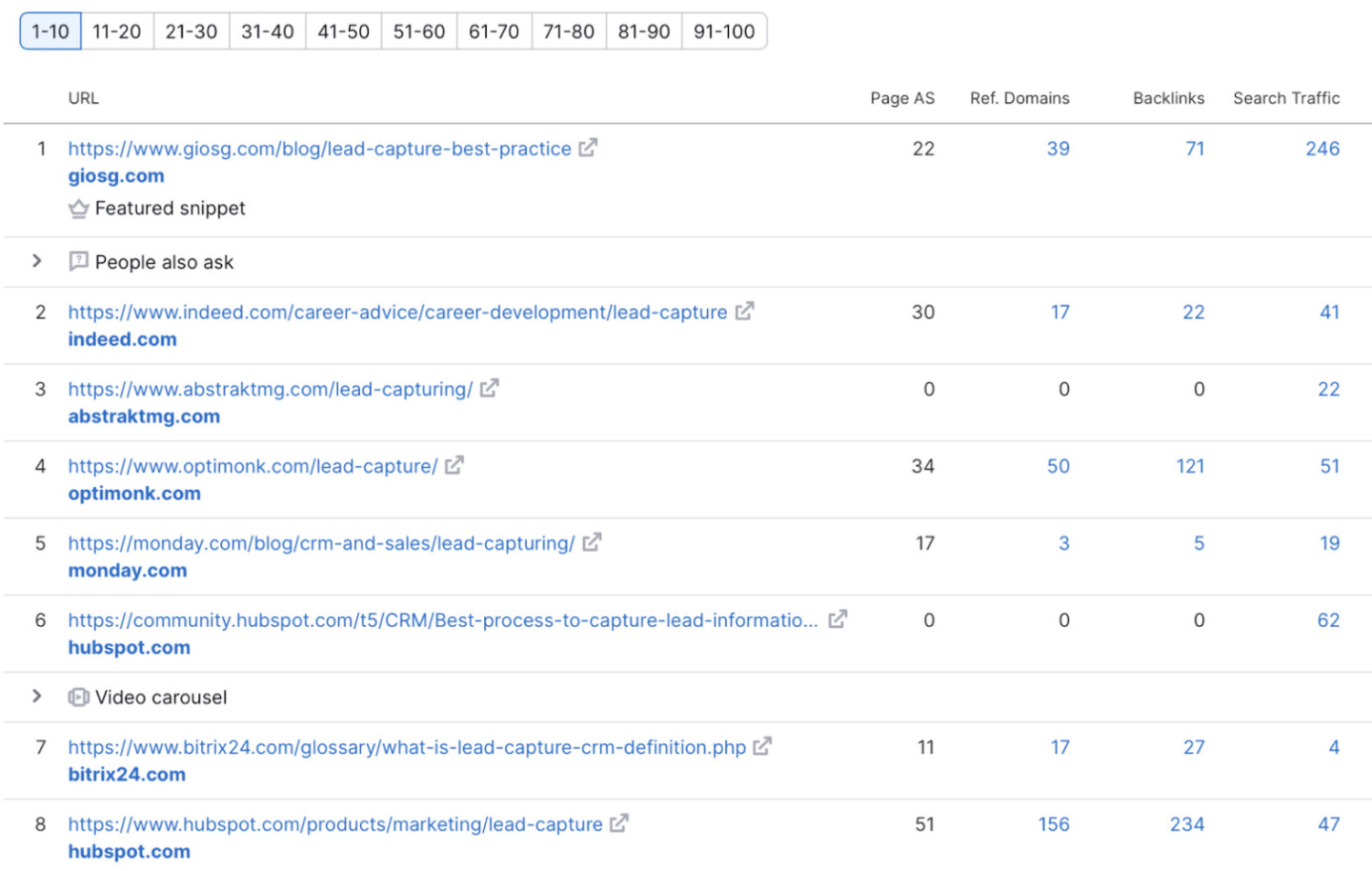Switch to the 41-50 results tab
The height and width of the screenshot is (871, 1372).
click(x=344, y=31)
